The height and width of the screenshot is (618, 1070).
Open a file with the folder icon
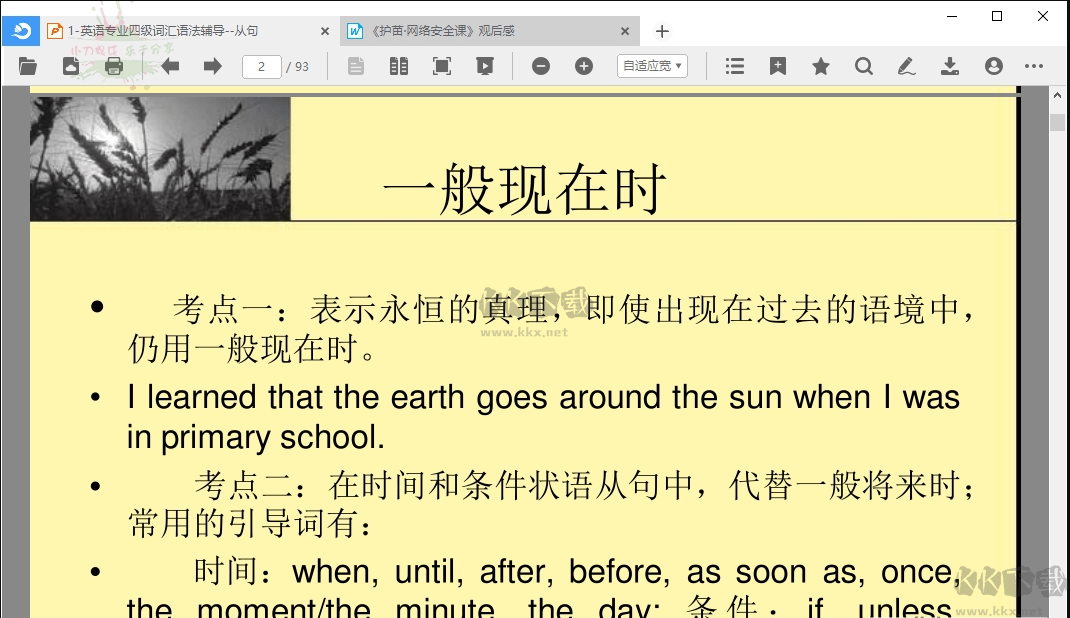pyautogui.click(x=27, y=65)
